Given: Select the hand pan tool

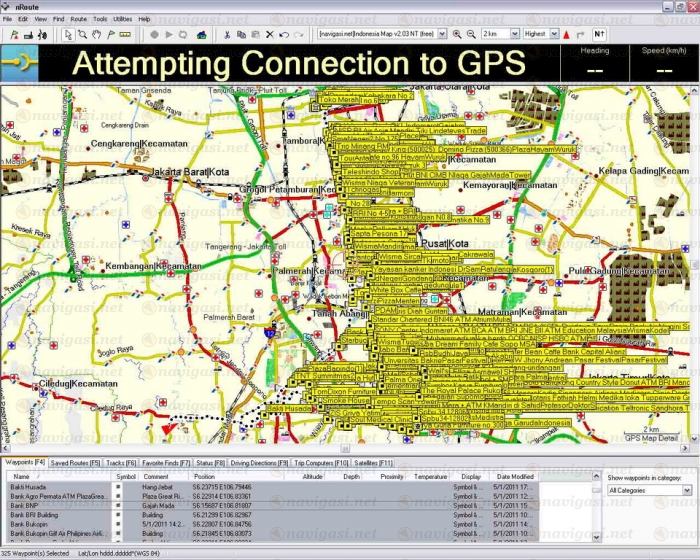Looking at the screenshot, I should (96, 33).
